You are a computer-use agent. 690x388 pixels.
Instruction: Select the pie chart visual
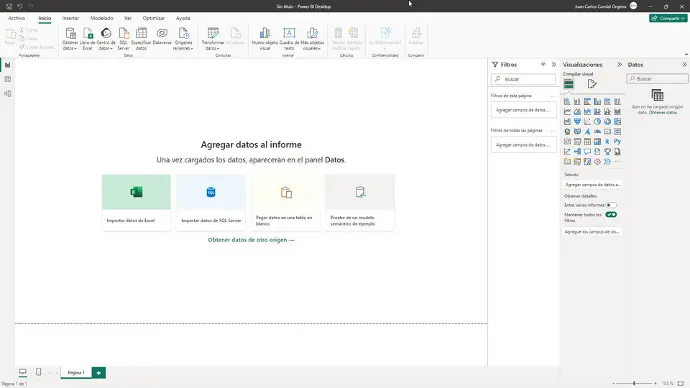pos(598,122)
